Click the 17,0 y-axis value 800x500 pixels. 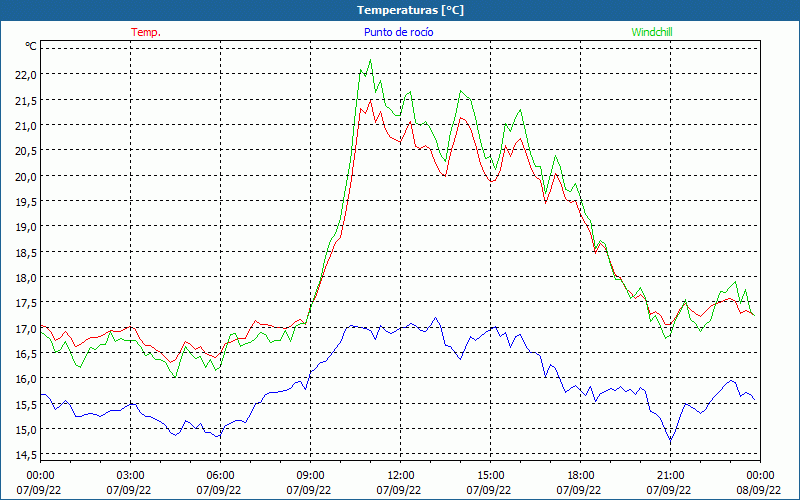pos(27,329)
